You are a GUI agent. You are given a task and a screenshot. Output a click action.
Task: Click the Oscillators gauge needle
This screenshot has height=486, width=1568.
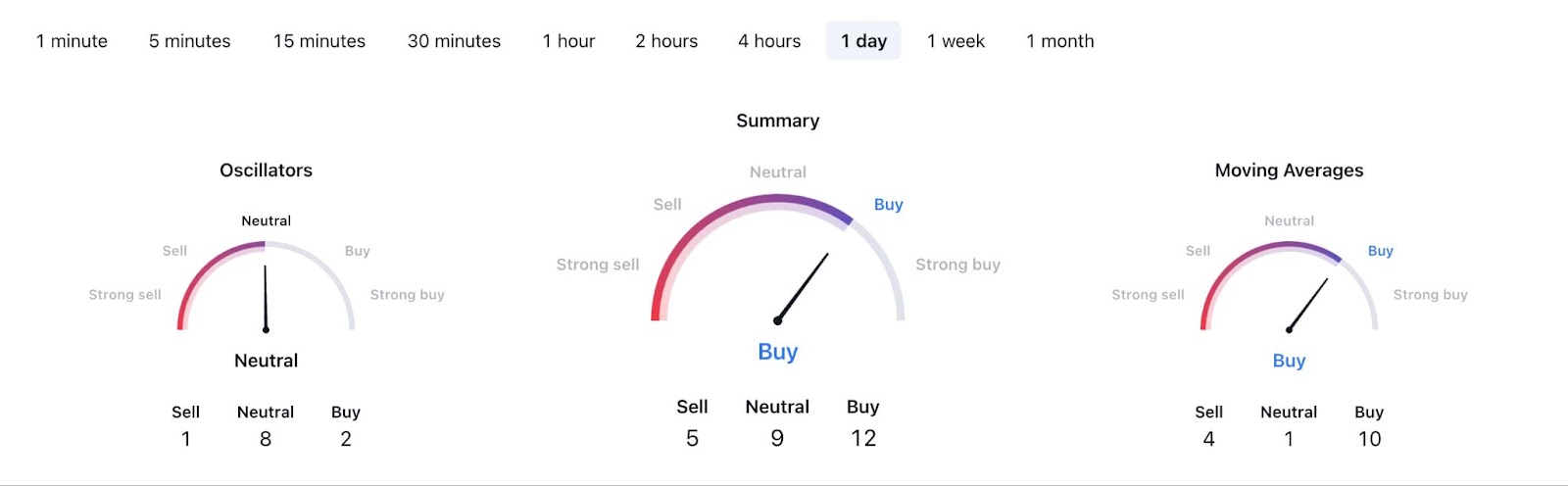(x=266, y=298)
